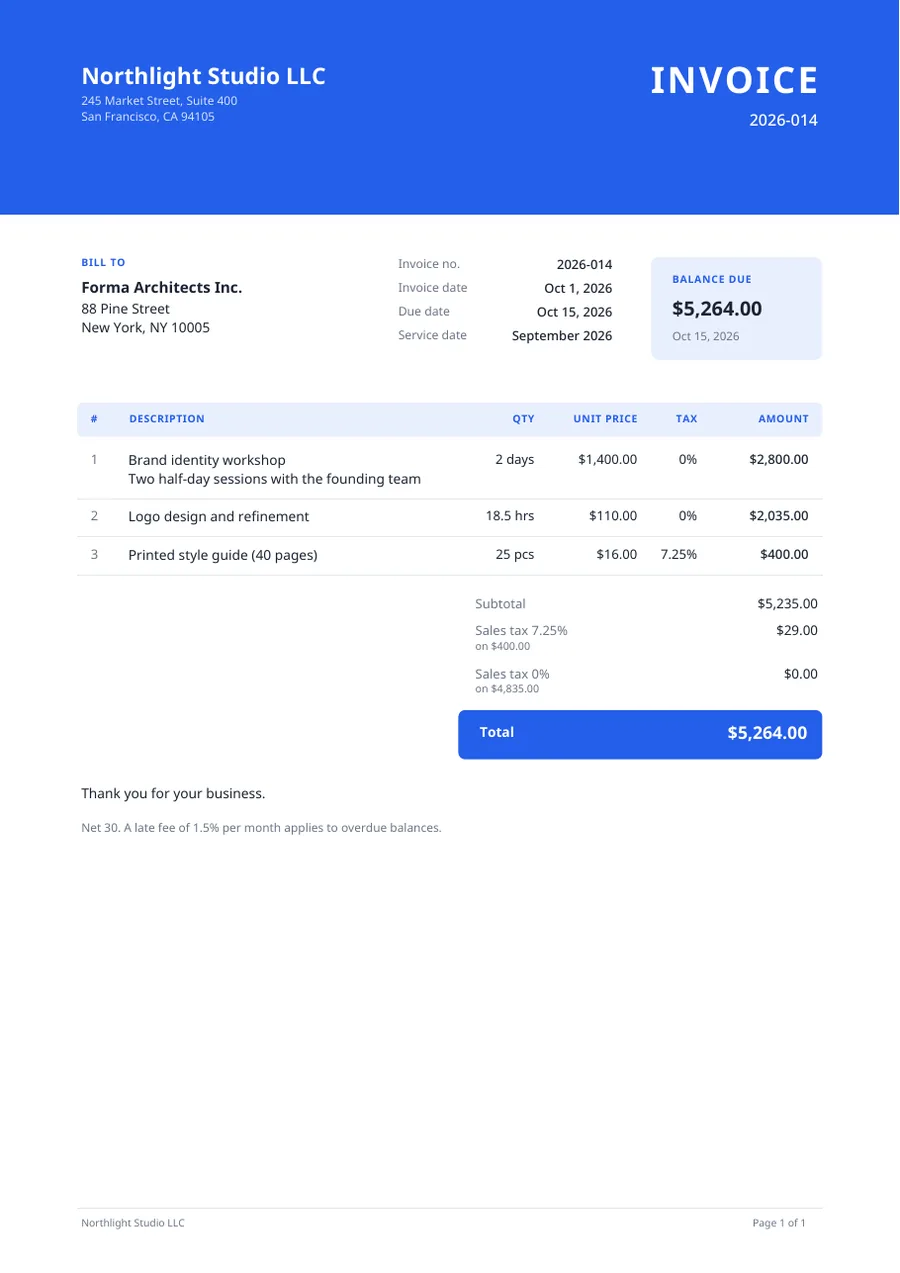Select the $5,235.00 subtotal value
This screenshot has width=900, height=1273.
787,604
